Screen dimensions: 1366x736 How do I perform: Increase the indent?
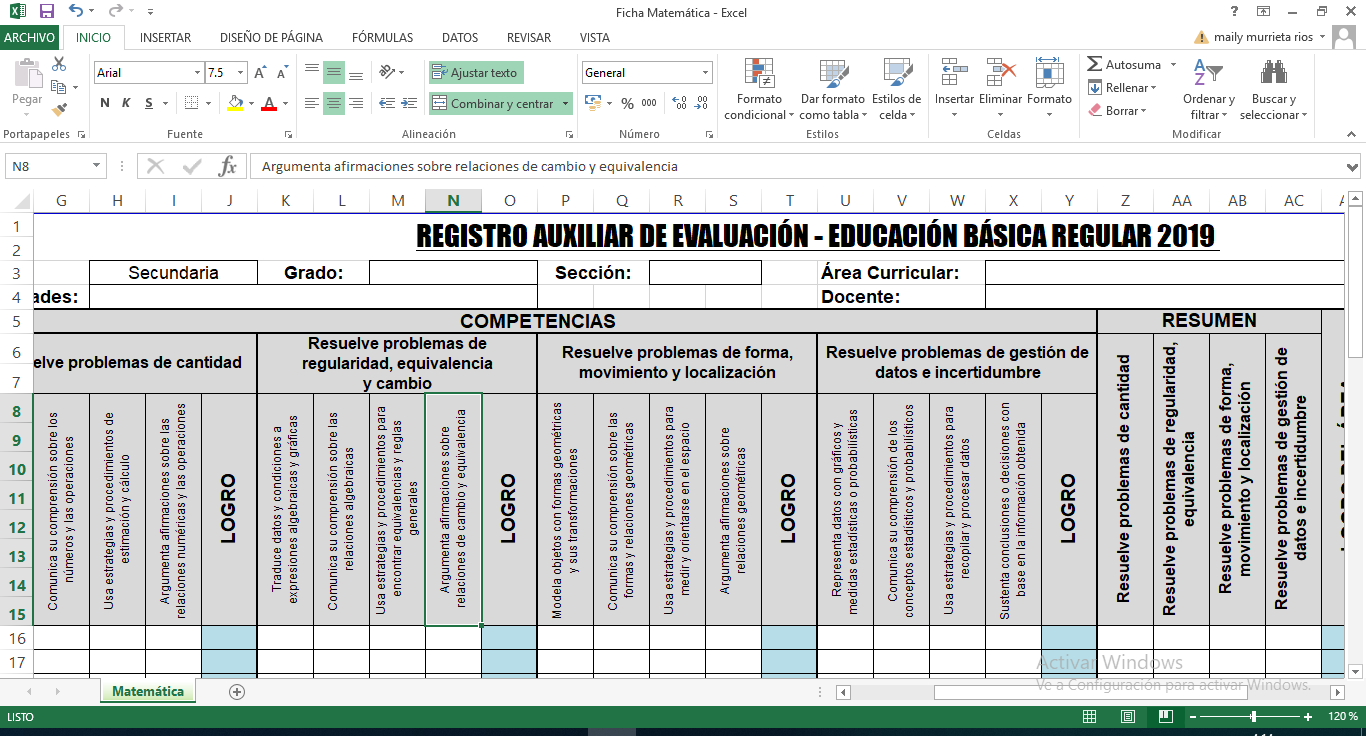tap(408, 103)
